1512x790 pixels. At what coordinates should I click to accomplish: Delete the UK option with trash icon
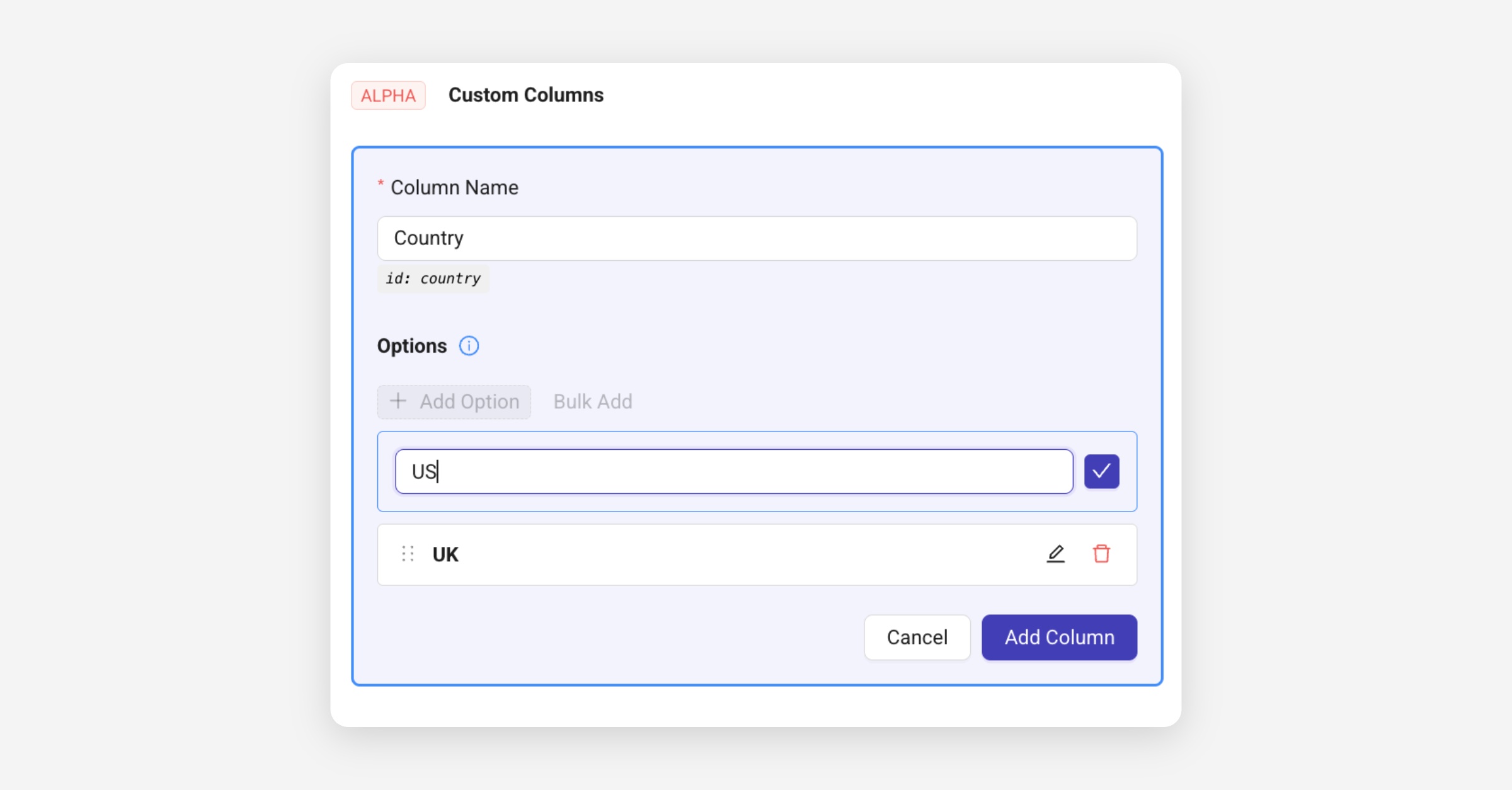click(1101, 554)
